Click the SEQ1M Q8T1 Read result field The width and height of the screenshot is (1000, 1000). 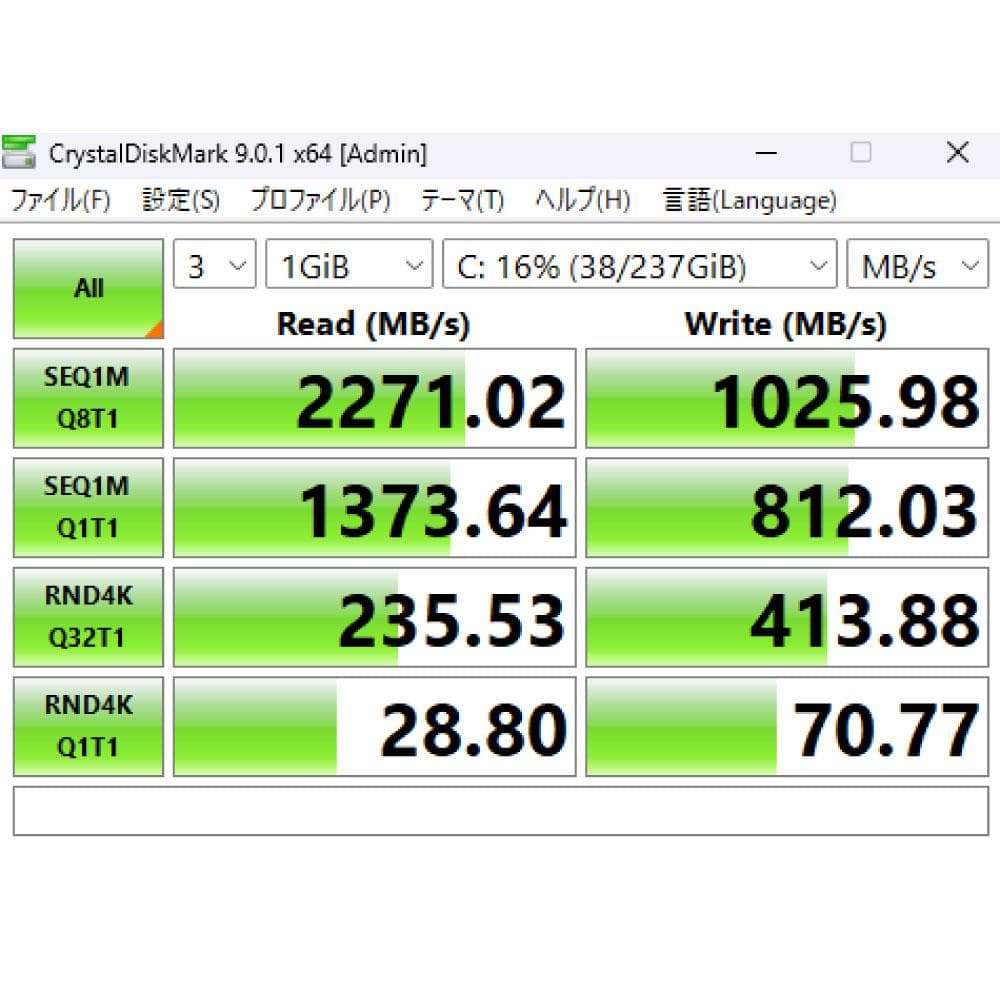pos(375,397)
